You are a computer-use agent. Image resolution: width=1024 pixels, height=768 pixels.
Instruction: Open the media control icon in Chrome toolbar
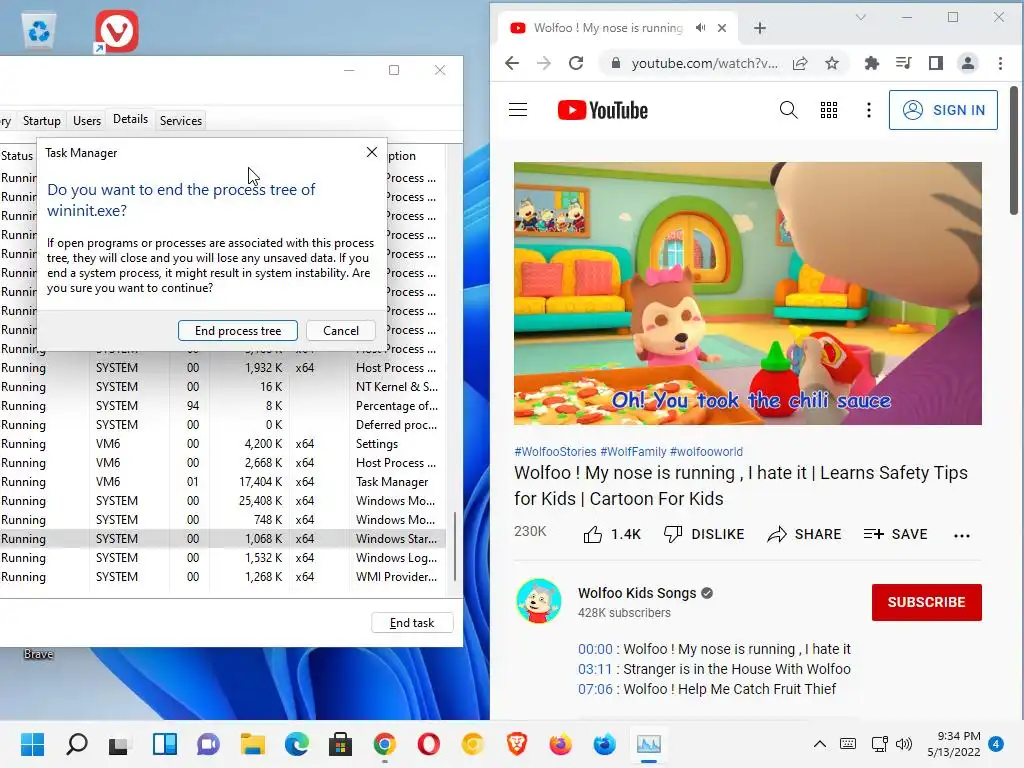click(904, 63)
